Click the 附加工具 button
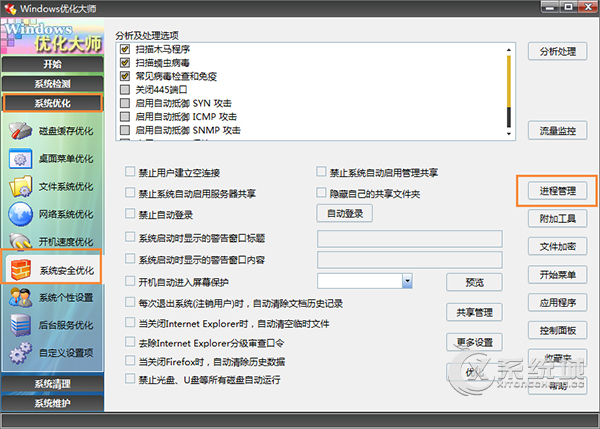600x429 pixels. pyautogui.click(x=558, y=219)
